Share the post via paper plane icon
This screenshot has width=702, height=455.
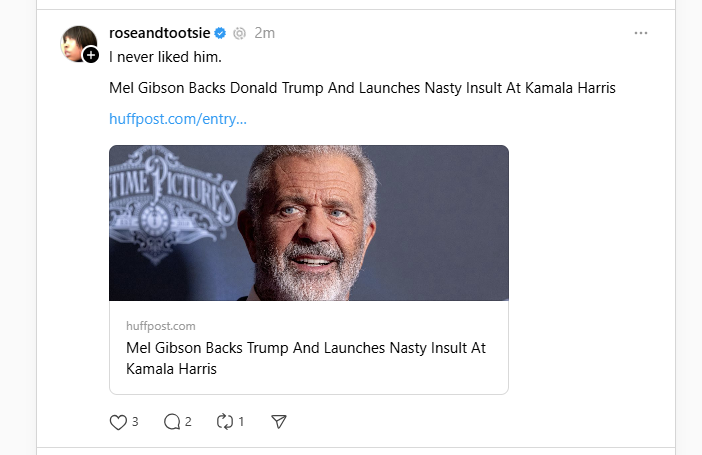point(280,422)
